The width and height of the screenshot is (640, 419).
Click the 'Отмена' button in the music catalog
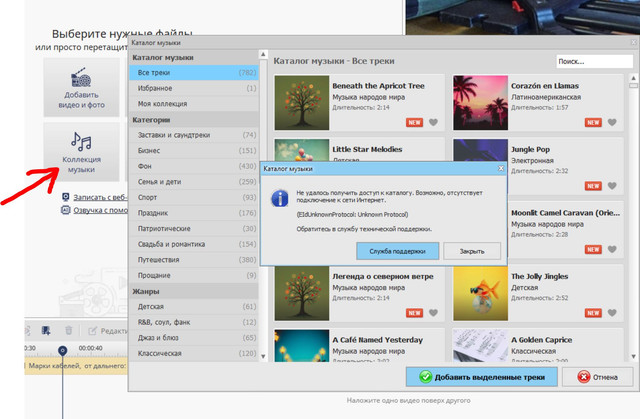(596, 377)
